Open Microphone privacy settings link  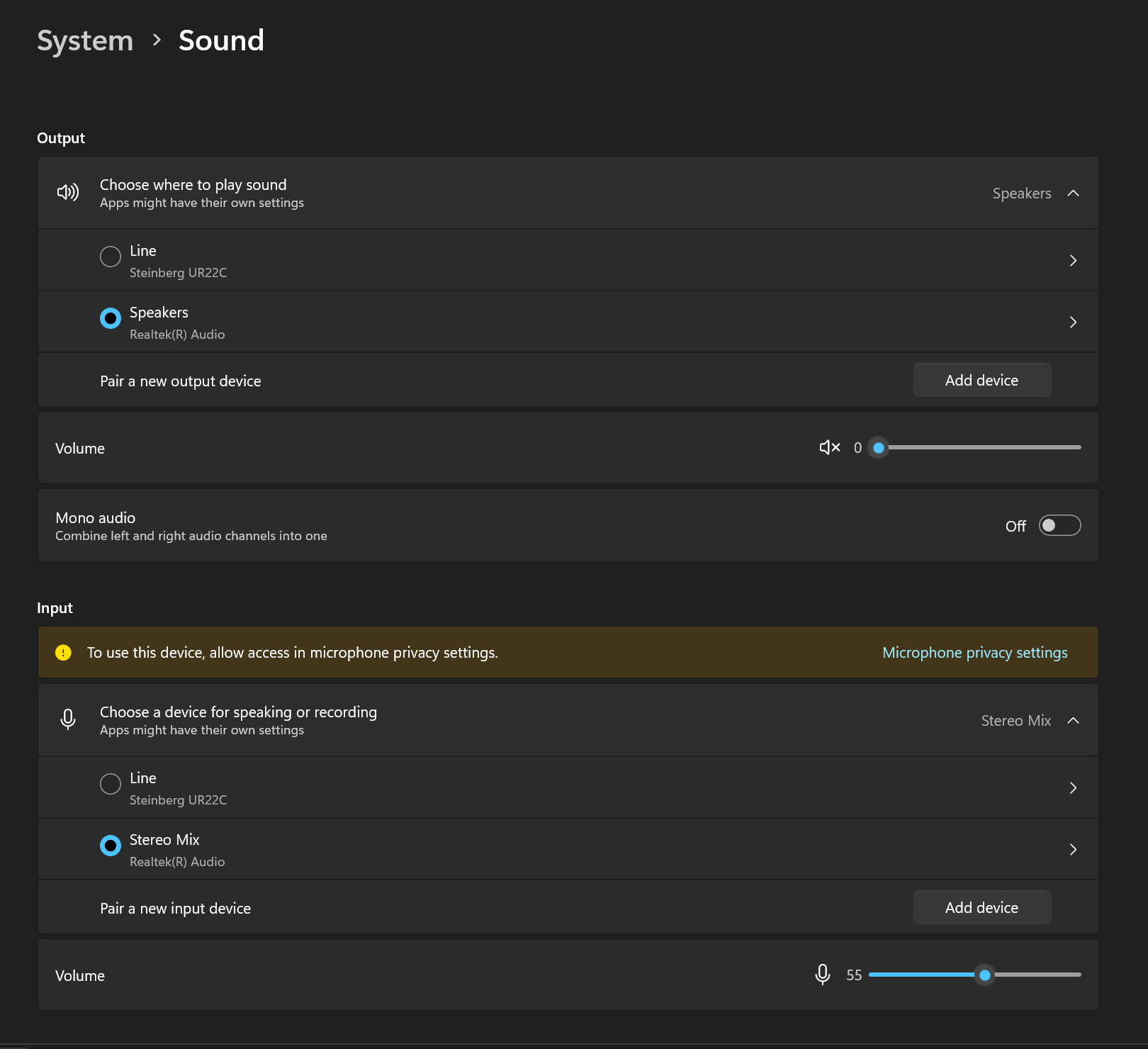click(x=974, y=652)
